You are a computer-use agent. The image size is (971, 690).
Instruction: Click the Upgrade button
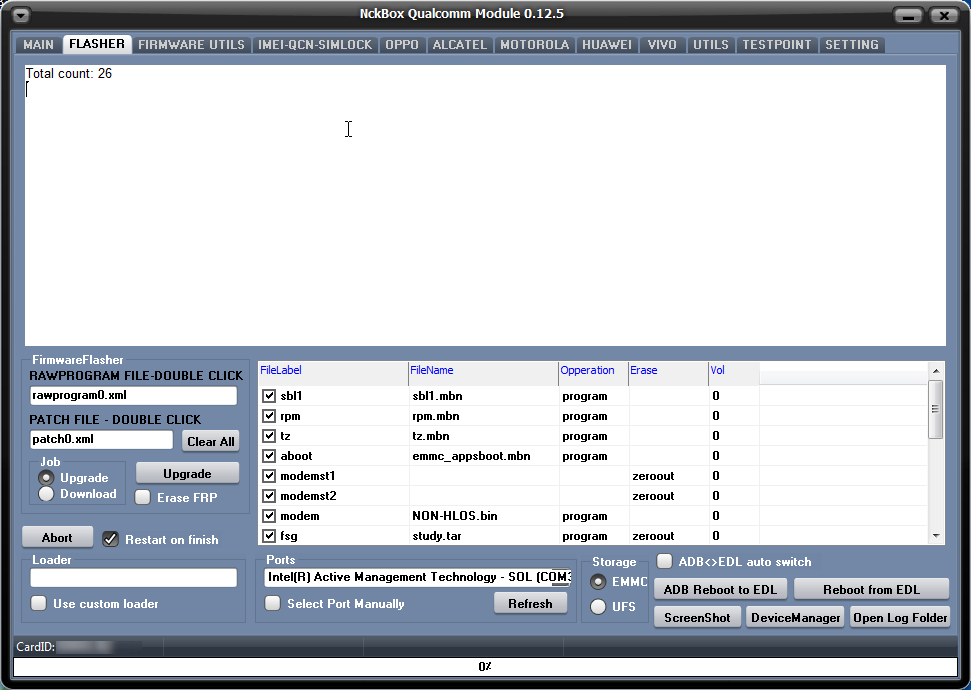pos(187,473)
